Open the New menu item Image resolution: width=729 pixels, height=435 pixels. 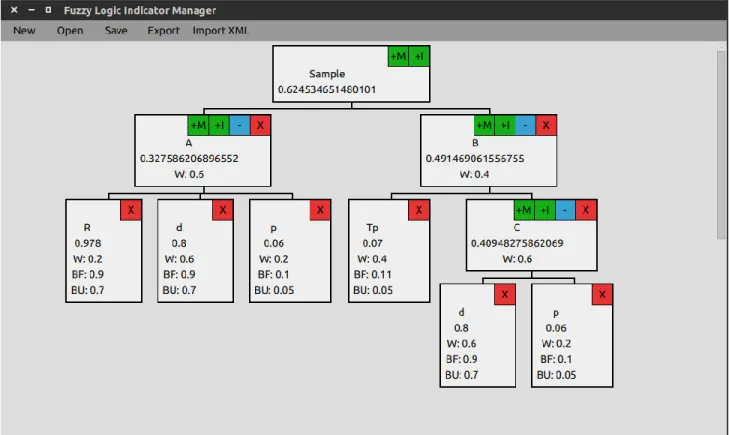coord(24,31)
